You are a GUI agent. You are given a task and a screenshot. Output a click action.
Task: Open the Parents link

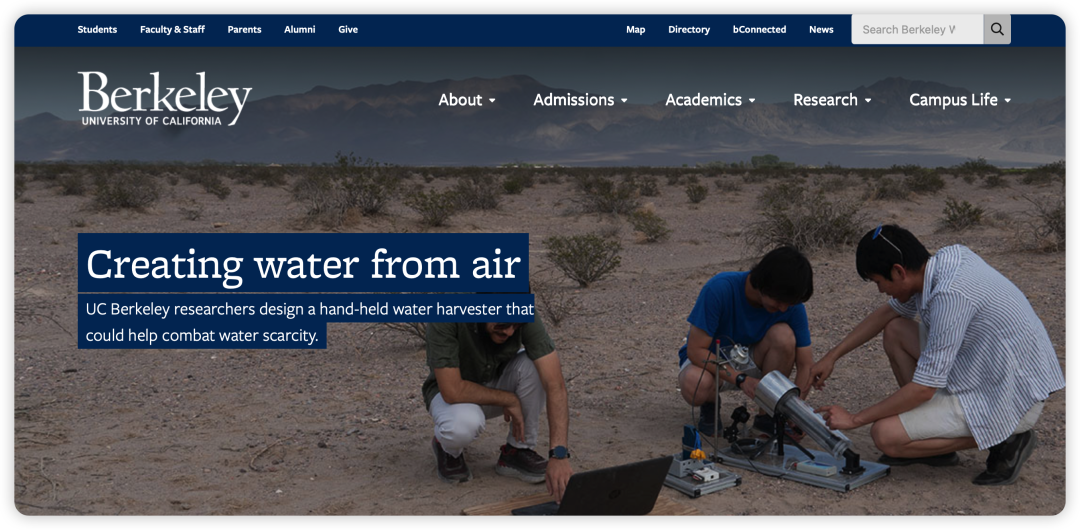245,30
